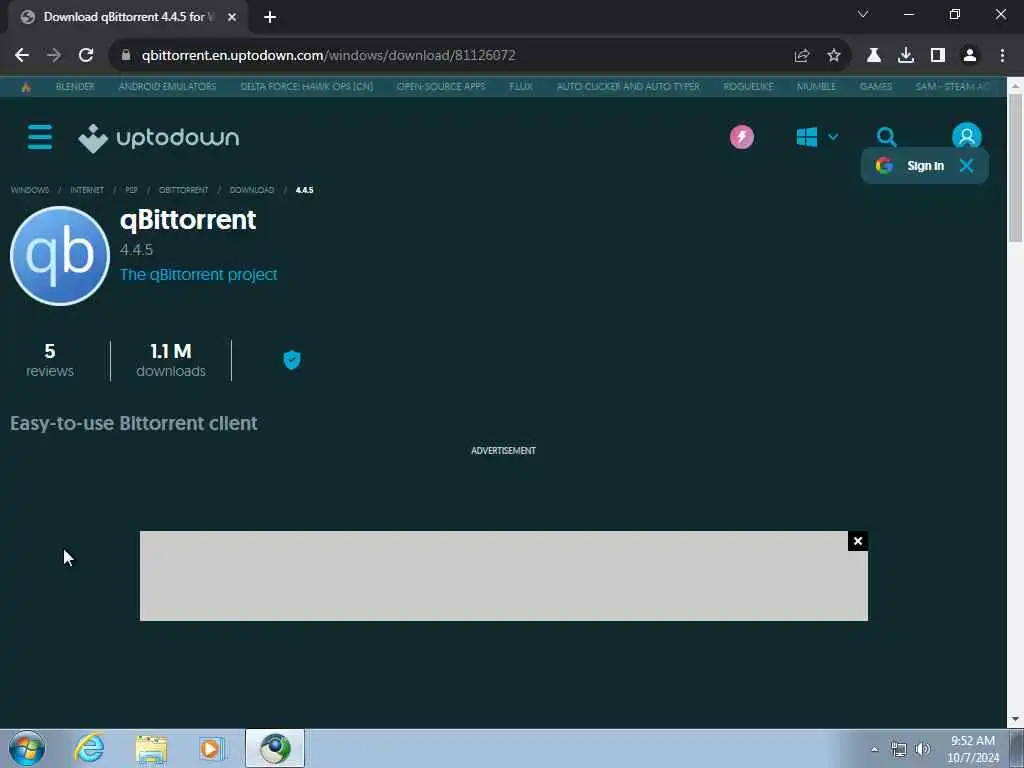Bookmark this page with star
Viewport: 1024px width, 768px height.
(x=834, y=56)
